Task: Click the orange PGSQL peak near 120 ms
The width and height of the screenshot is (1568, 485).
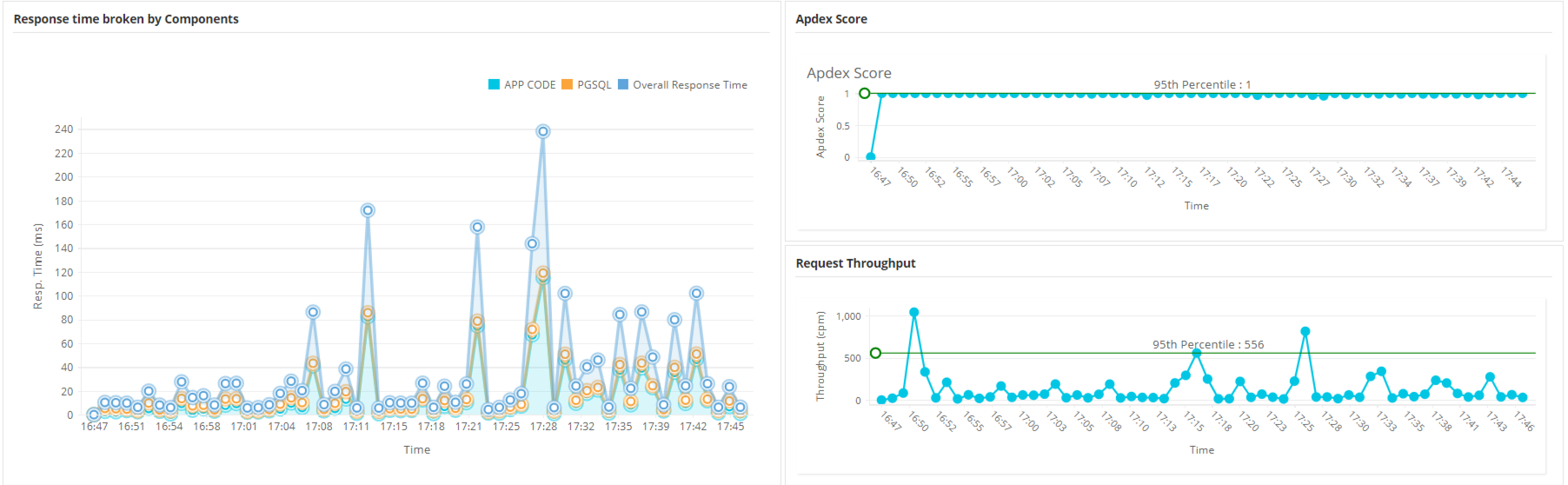Action: point(543,274)
